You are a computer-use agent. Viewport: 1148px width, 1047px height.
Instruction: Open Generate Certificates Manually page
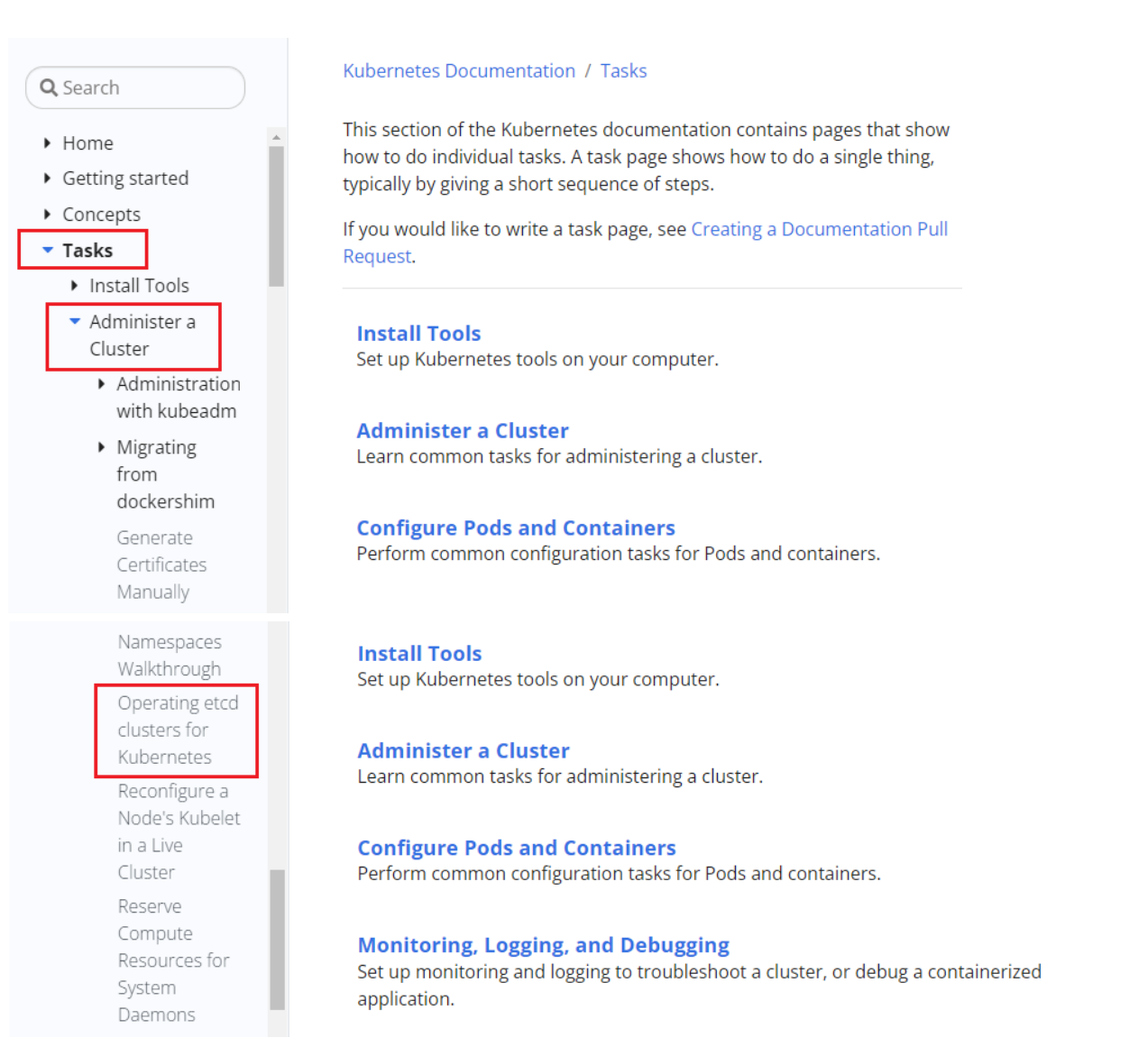(x=161, y=565)
